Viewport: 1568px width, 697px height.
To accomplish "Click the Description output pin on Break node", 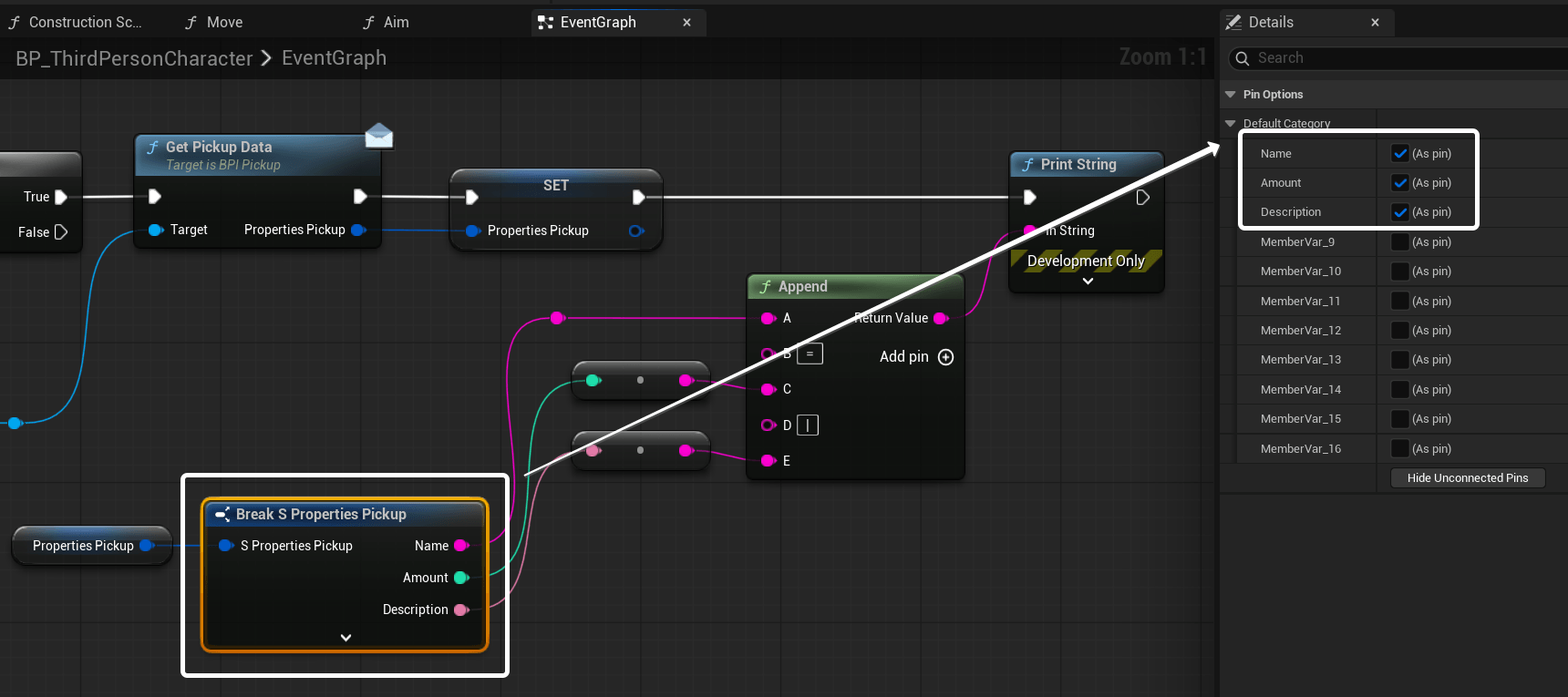I will 461,610.
